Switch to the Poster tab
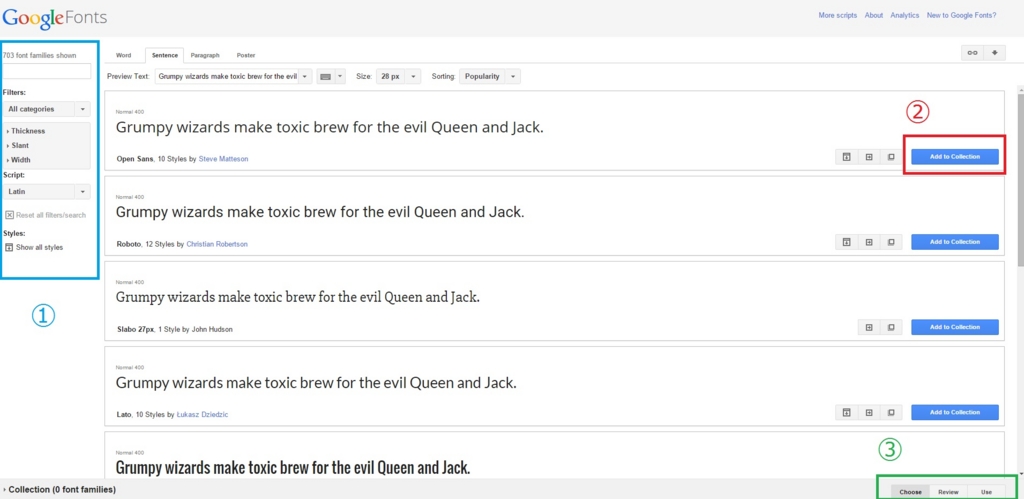The width and height of the screenshot is (1024, 499). [246, 56]
